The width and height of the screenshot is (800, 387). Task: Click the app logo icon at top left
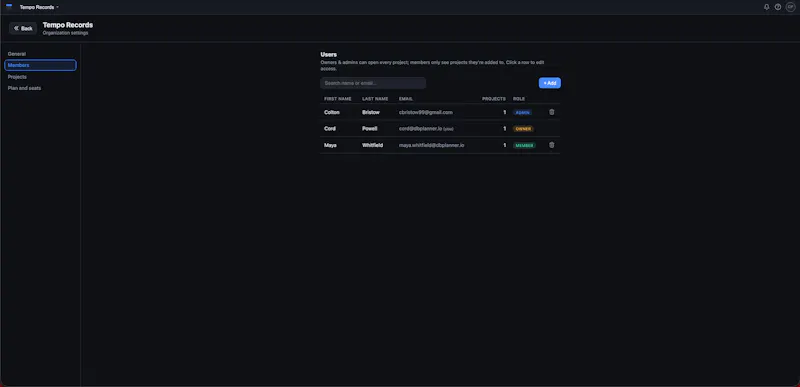click(x=9, y=7)
